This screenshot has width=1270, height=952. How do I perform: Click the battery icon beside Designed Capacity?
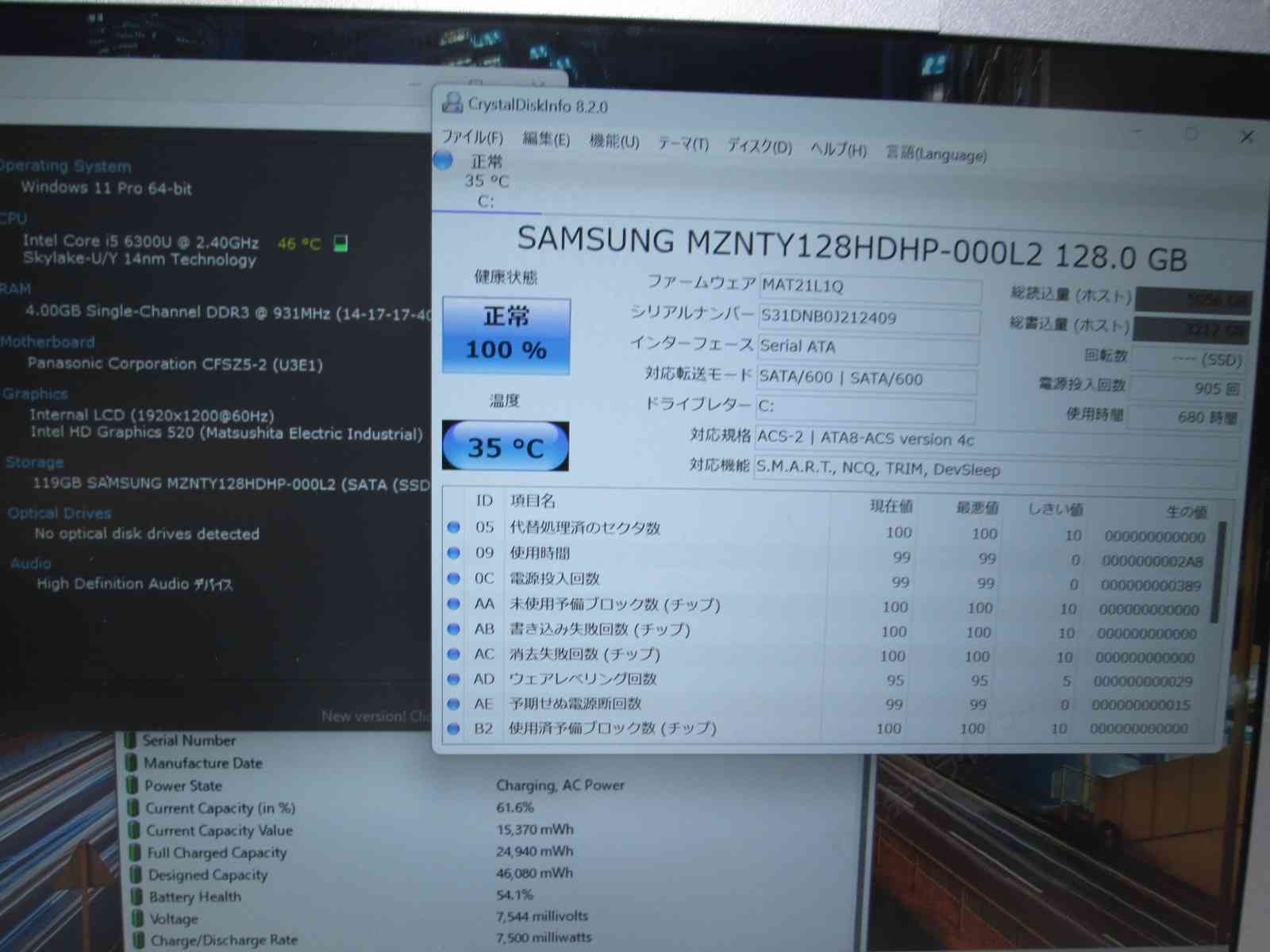coord(137,874)
